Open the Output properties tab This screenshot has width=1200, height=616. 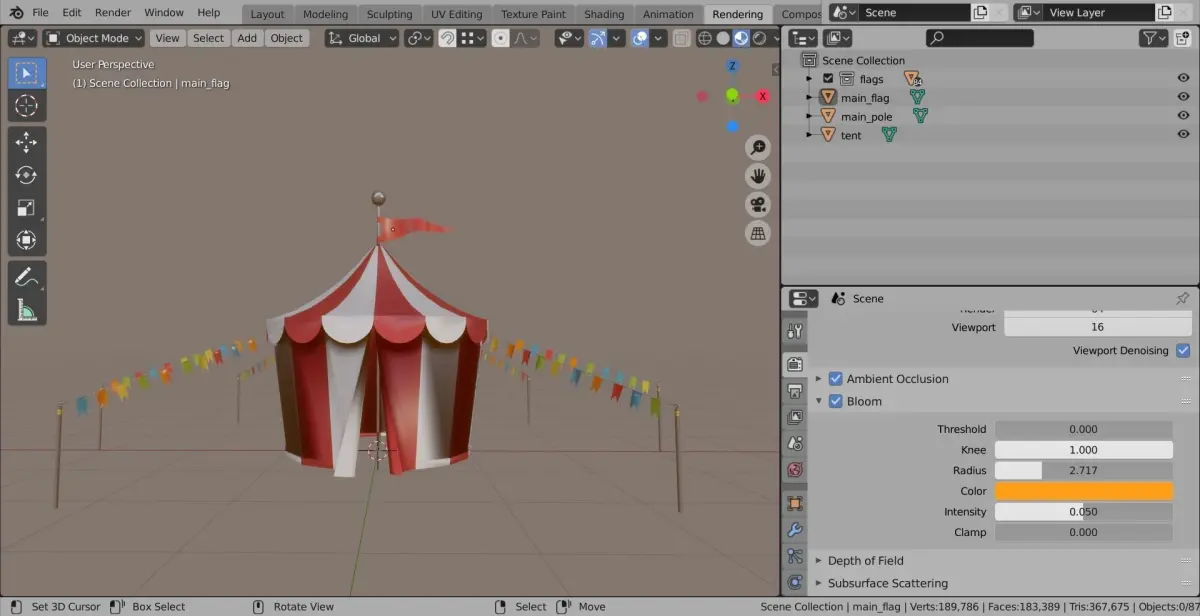(x=795, y=391)
